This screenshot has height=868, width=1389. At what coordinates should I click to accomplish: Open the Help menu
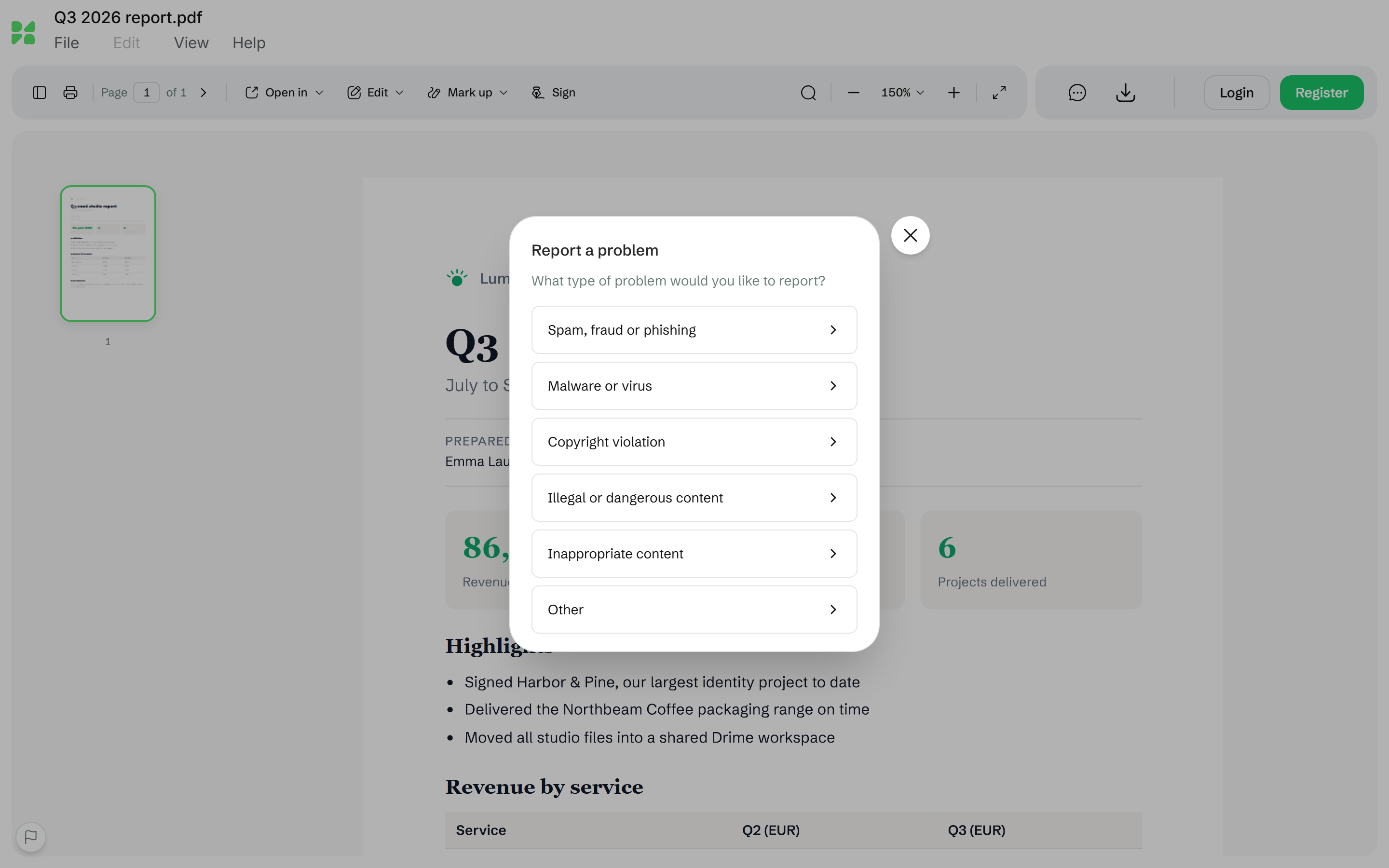tap(248, 43)
